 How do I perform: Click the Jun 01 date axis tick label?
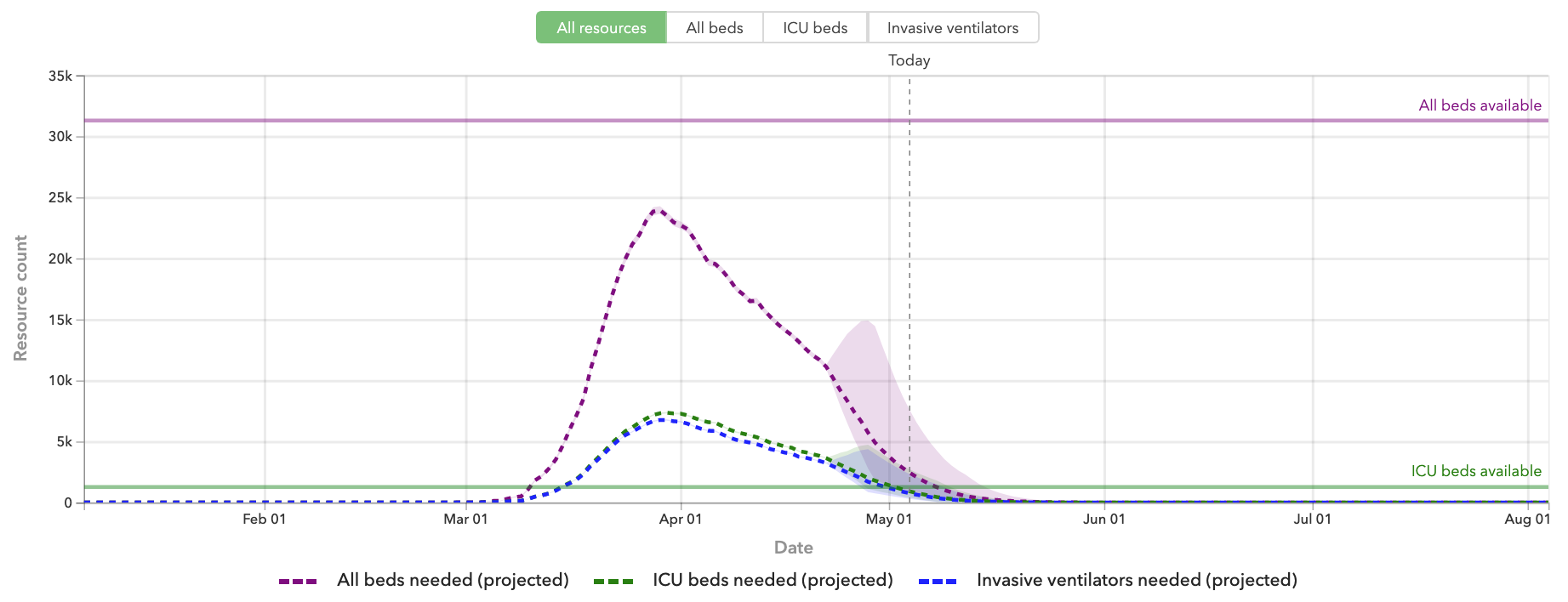click(x=1104, y=519)
